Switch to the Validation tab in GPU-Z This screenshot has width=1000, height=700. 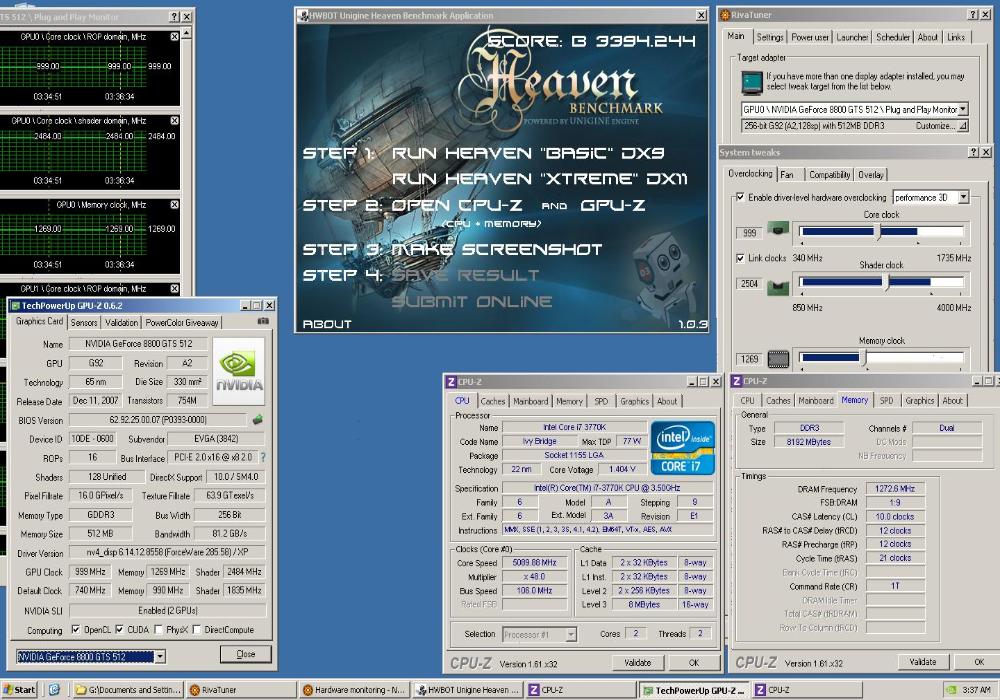(121, 323)
